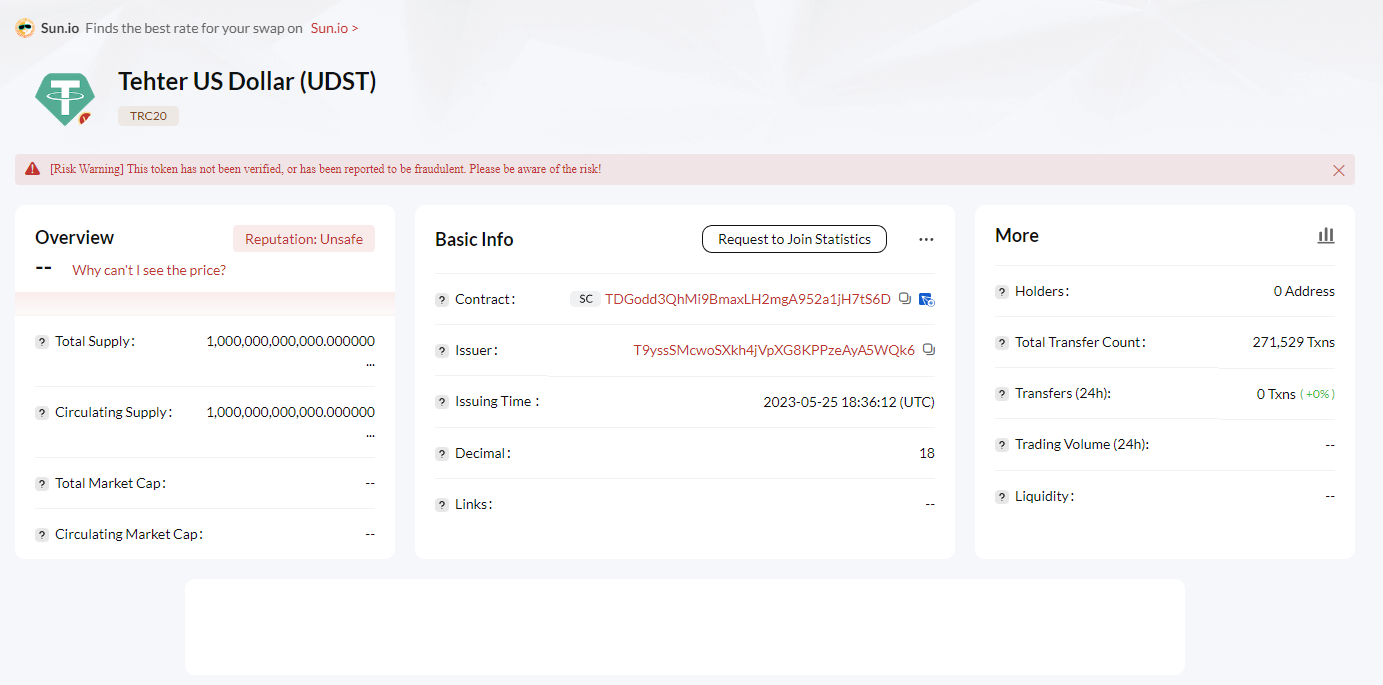Click the help icon beside Issuing Time

[x=442, y=402]
